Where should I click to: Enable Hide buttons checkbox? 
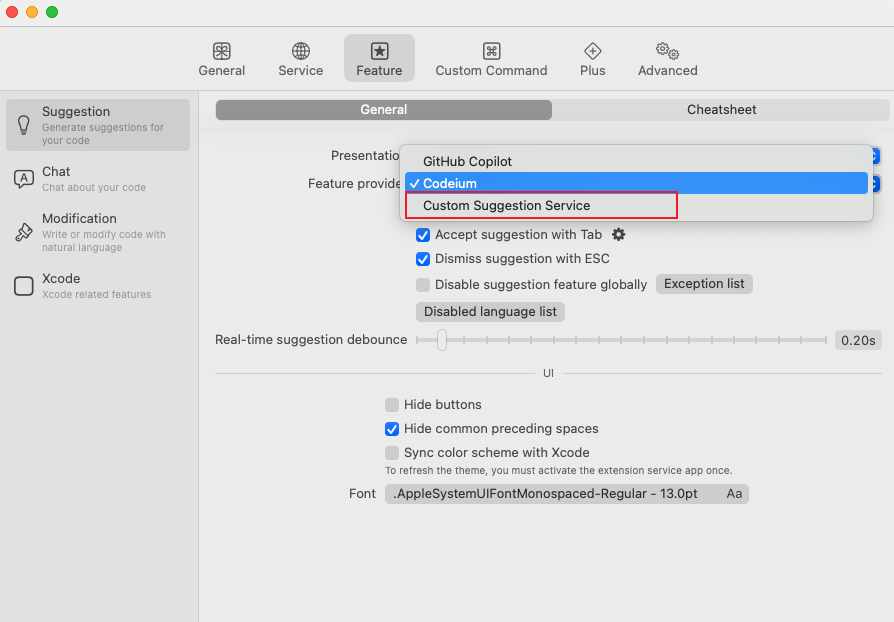tap(392, 405)
